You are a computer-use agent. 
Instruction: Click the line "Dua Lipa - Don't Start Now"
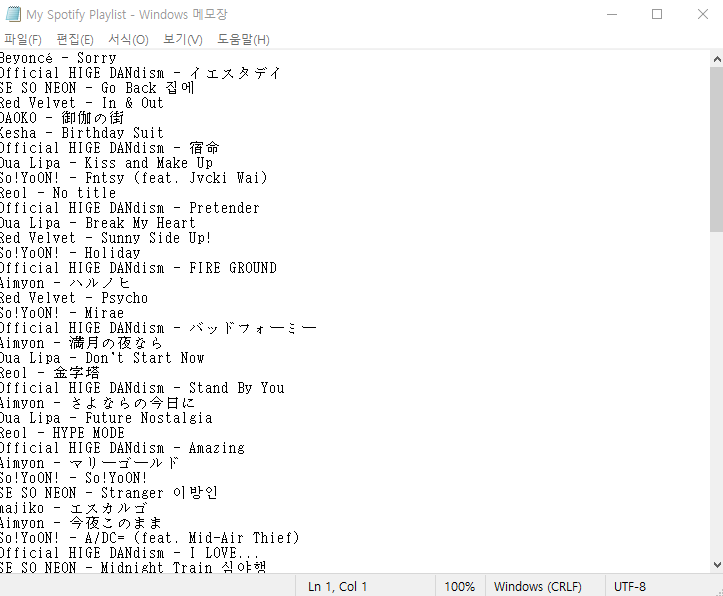pyautogui.click(x=102, y=358)
